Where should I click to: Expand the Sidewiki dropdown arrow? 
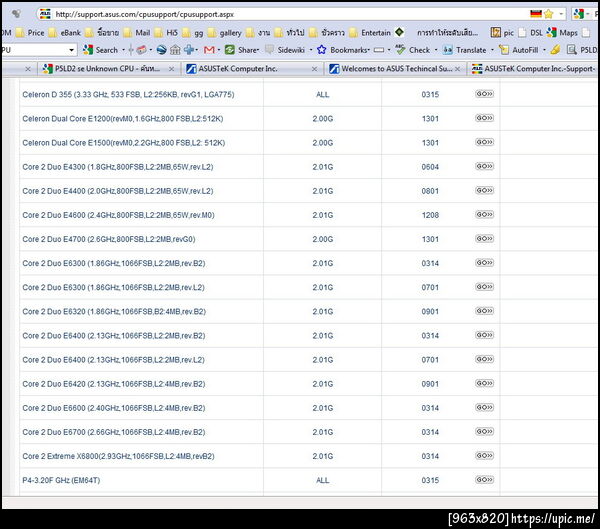311,50
